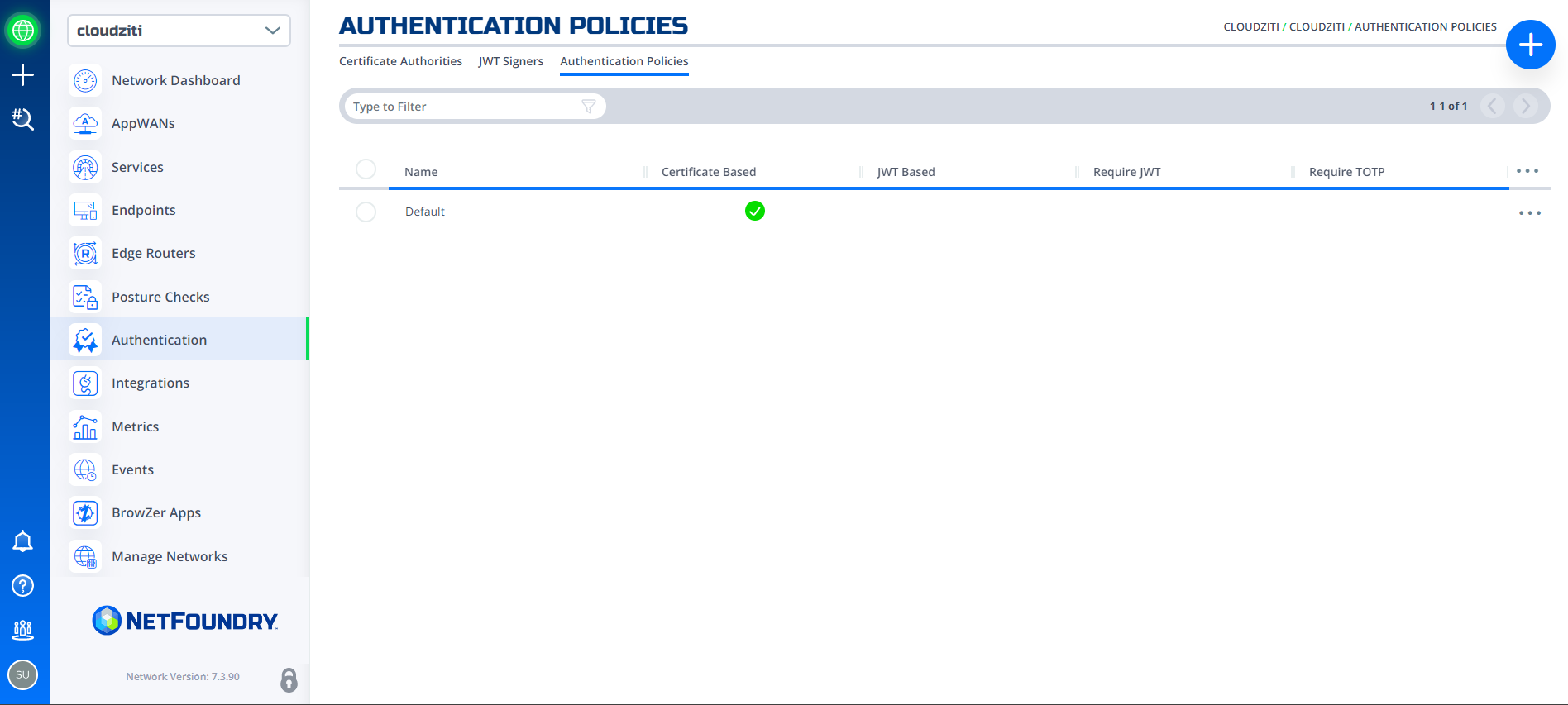The height and width of the screenshot is (705, 1568).
Task: Sort by JWT Based column header
Action: [906, 172]
